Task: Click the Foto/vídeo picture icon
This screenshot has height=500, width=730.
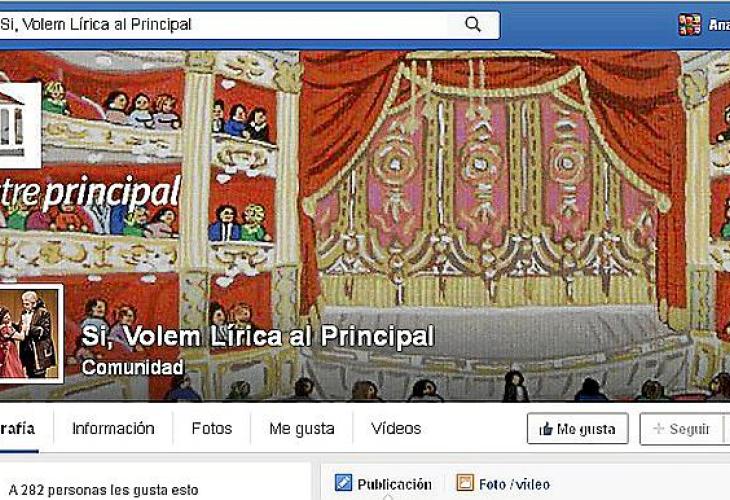Action: point(465,483)
